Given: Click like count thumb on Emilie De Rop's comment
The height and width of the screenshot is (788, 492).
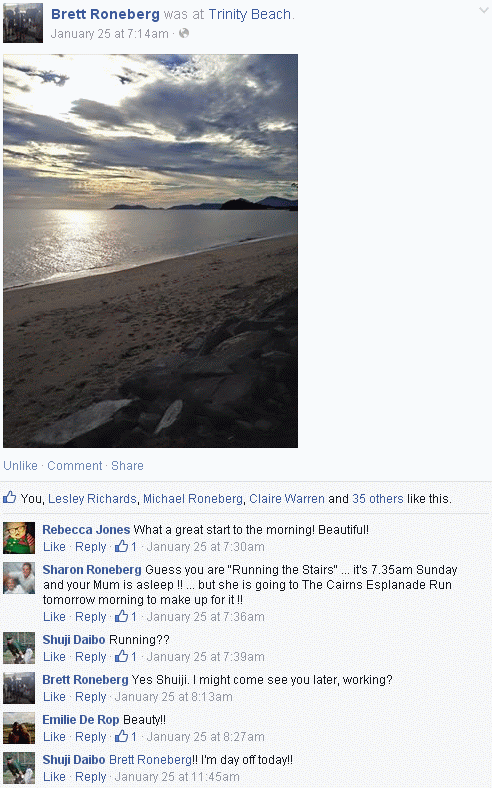Looking at the screenshot, I should pyautogui.click(x=121, y=736).
